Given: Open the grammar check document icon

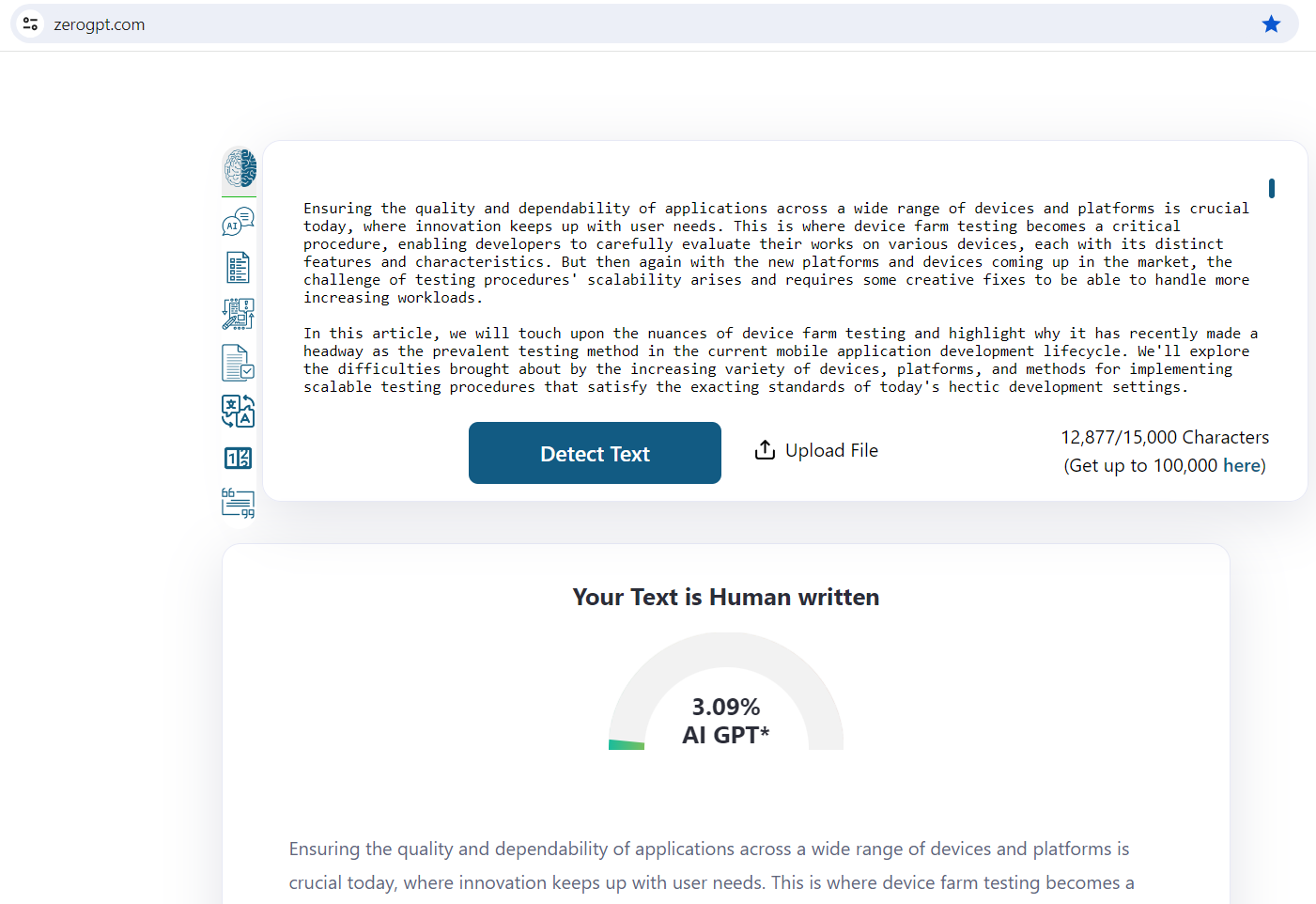Looking at the screenshot, I should pos(239,363).
